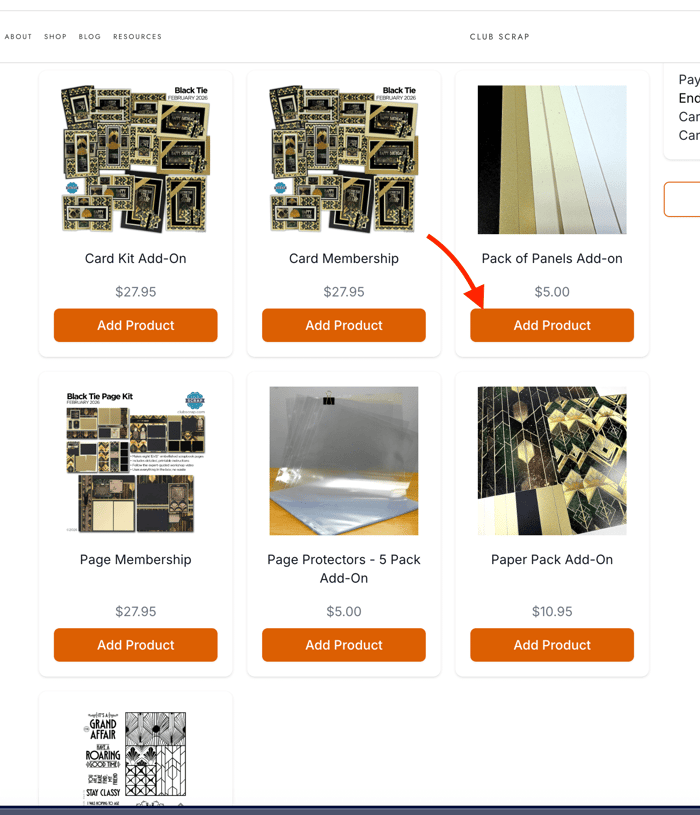View the Grand Affair stamp set image
This screenshot has width=700, height=815.
(x=136, y=757)
